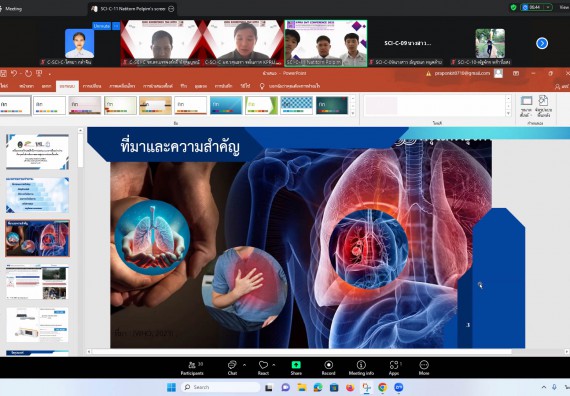Click the Format Background ribbon icon
This screenshot has width=570, height=396.
pos(543,106)
